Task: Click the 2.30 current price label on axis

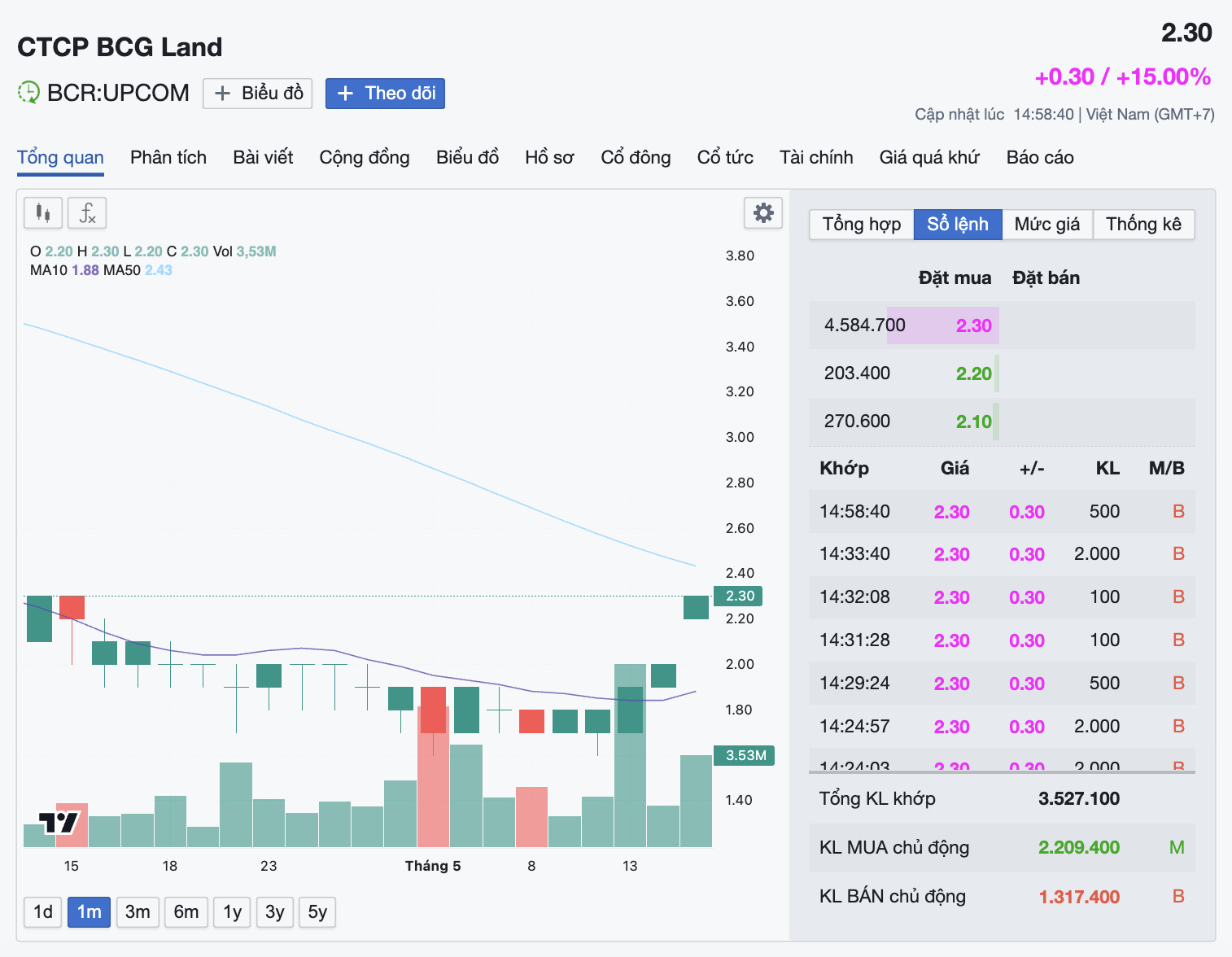Action: tap(738, 596)
